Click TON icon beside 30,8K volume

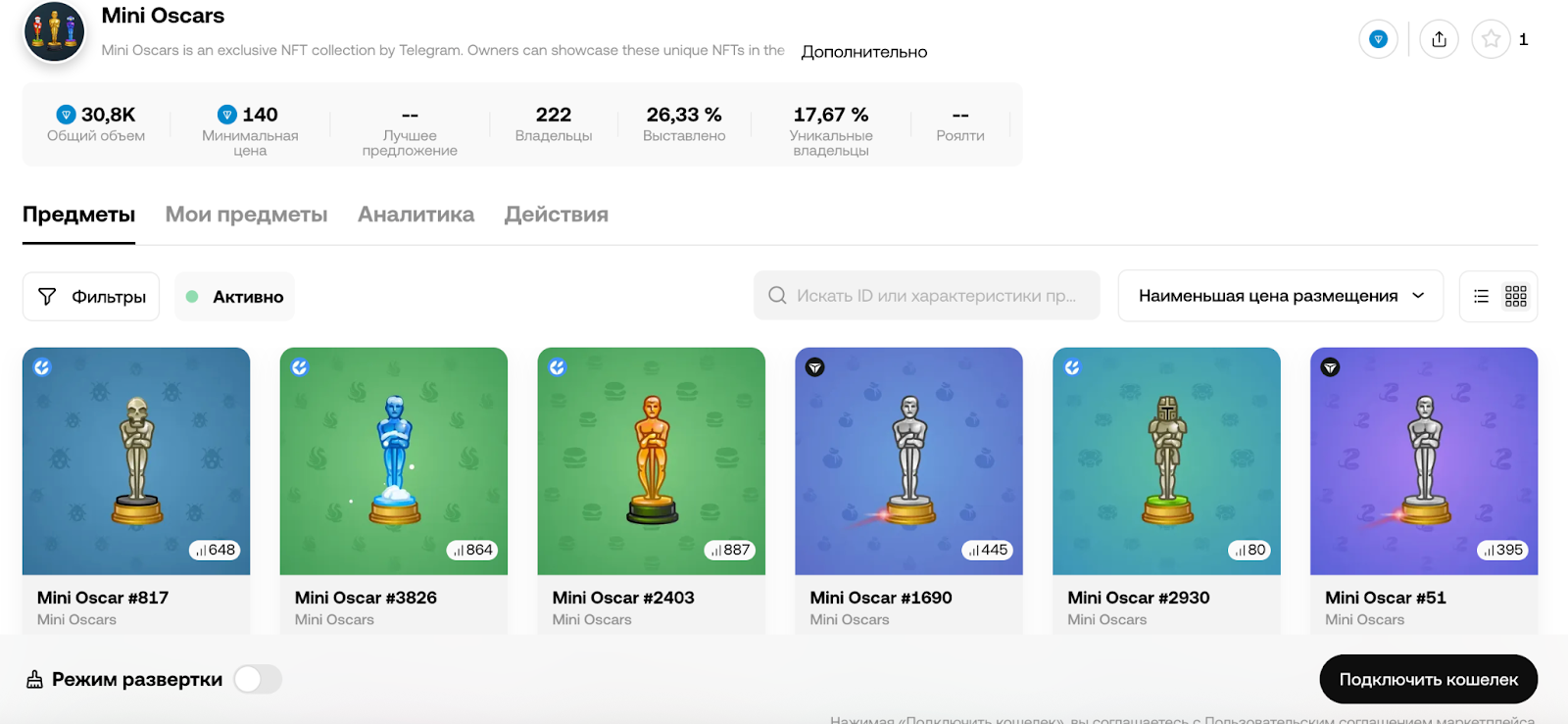[x=67, y=115]
